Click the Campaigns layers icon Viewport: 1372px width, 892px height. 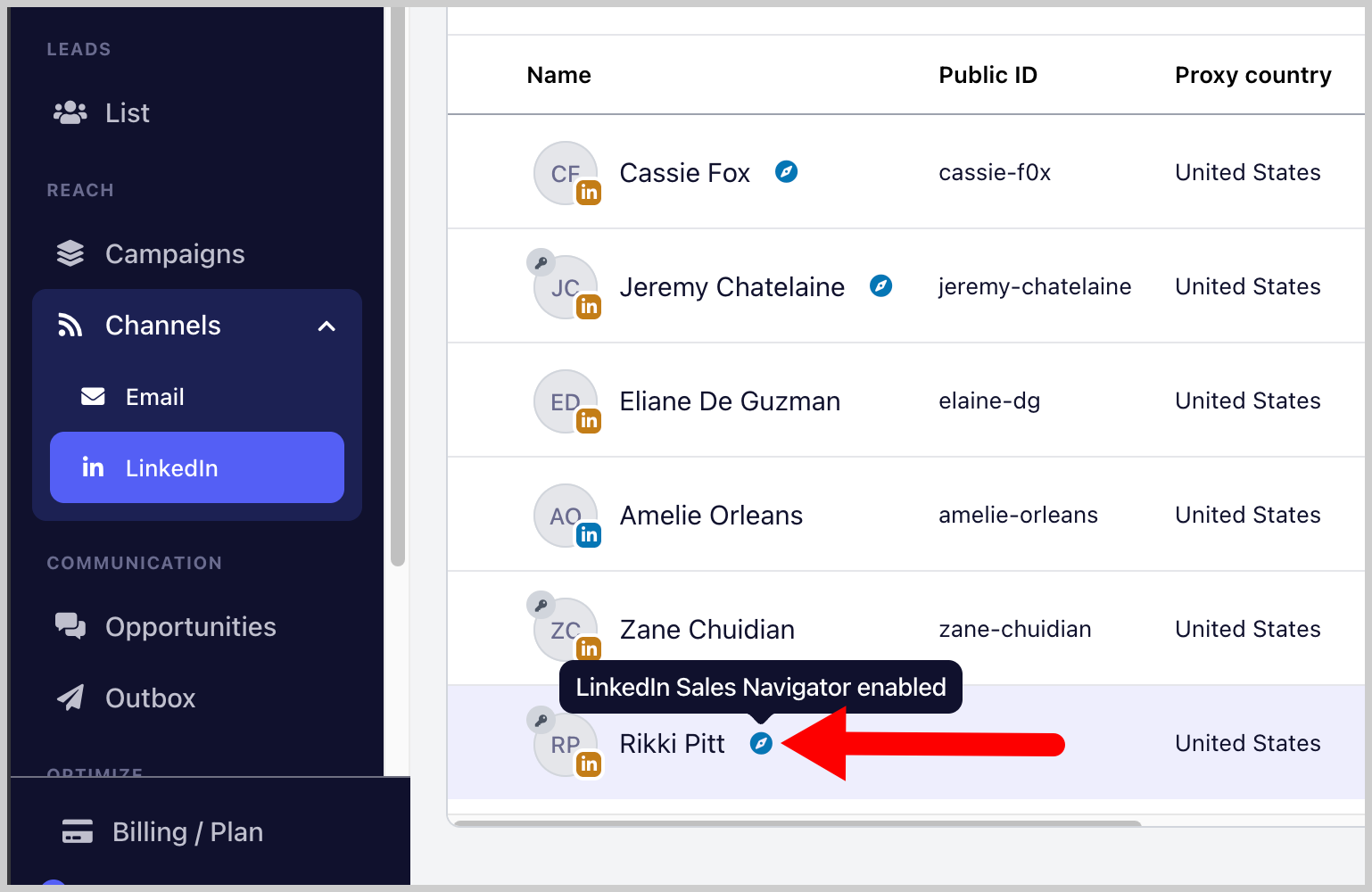click(x=70, y=253)
